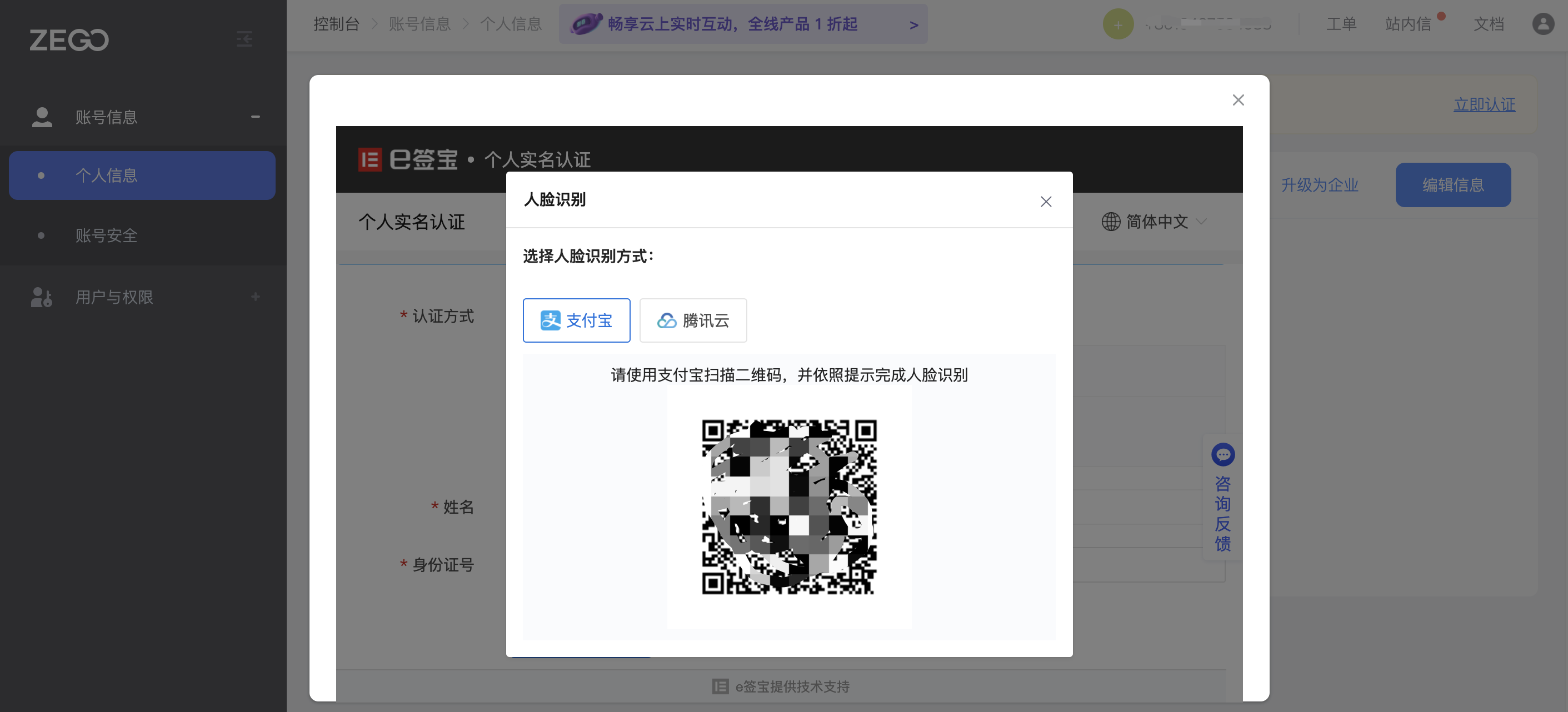Open the 咨询反馈 feedback widget
This screenshot has height=712, width=1568.
coord(1222,497)
